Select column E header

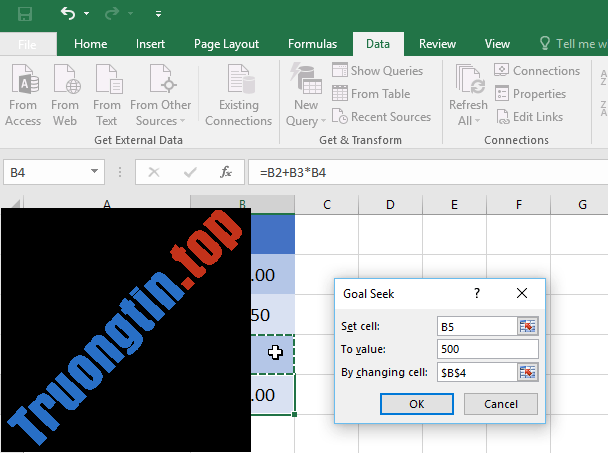(x=454, y=204)
